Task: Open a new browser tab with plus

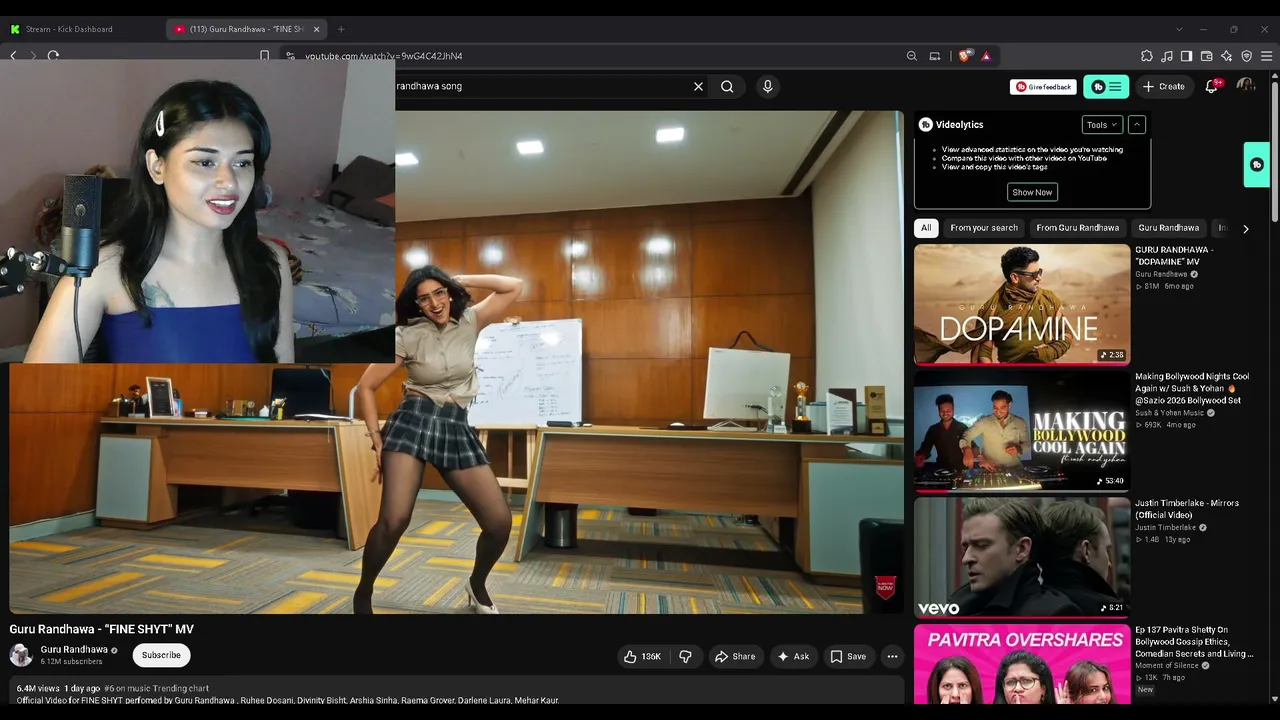Action: coord(341,29)
